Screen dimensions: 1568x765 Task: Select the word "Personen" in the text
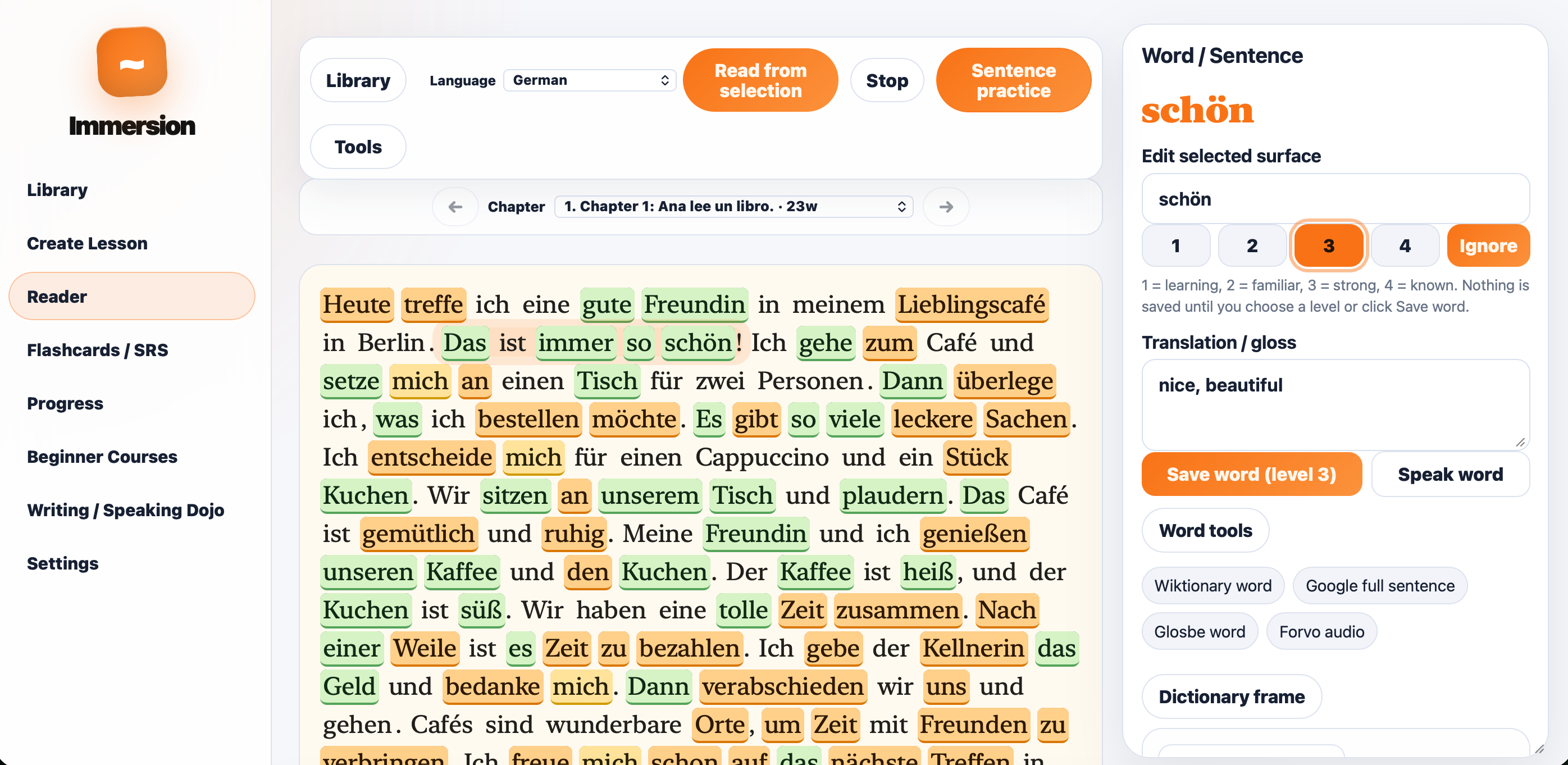[810, 381]
